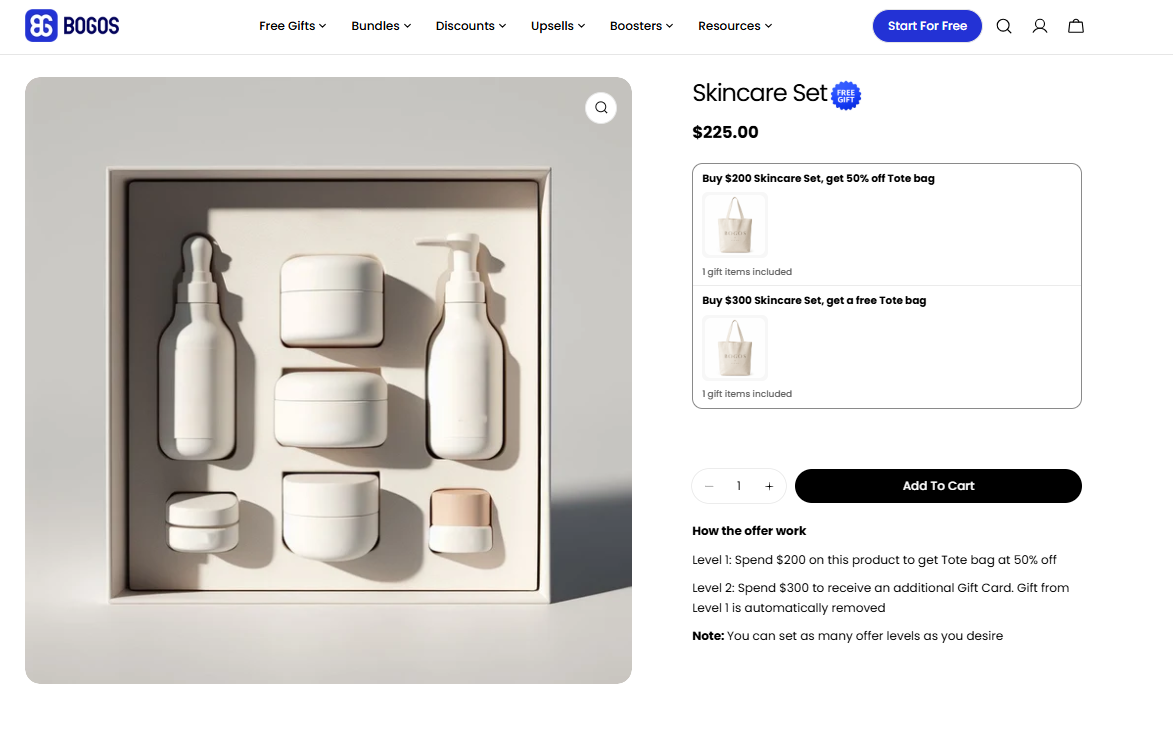Open the Upsells menu
The height and width of the screenshot is (746, 1173).
point(557,26)
